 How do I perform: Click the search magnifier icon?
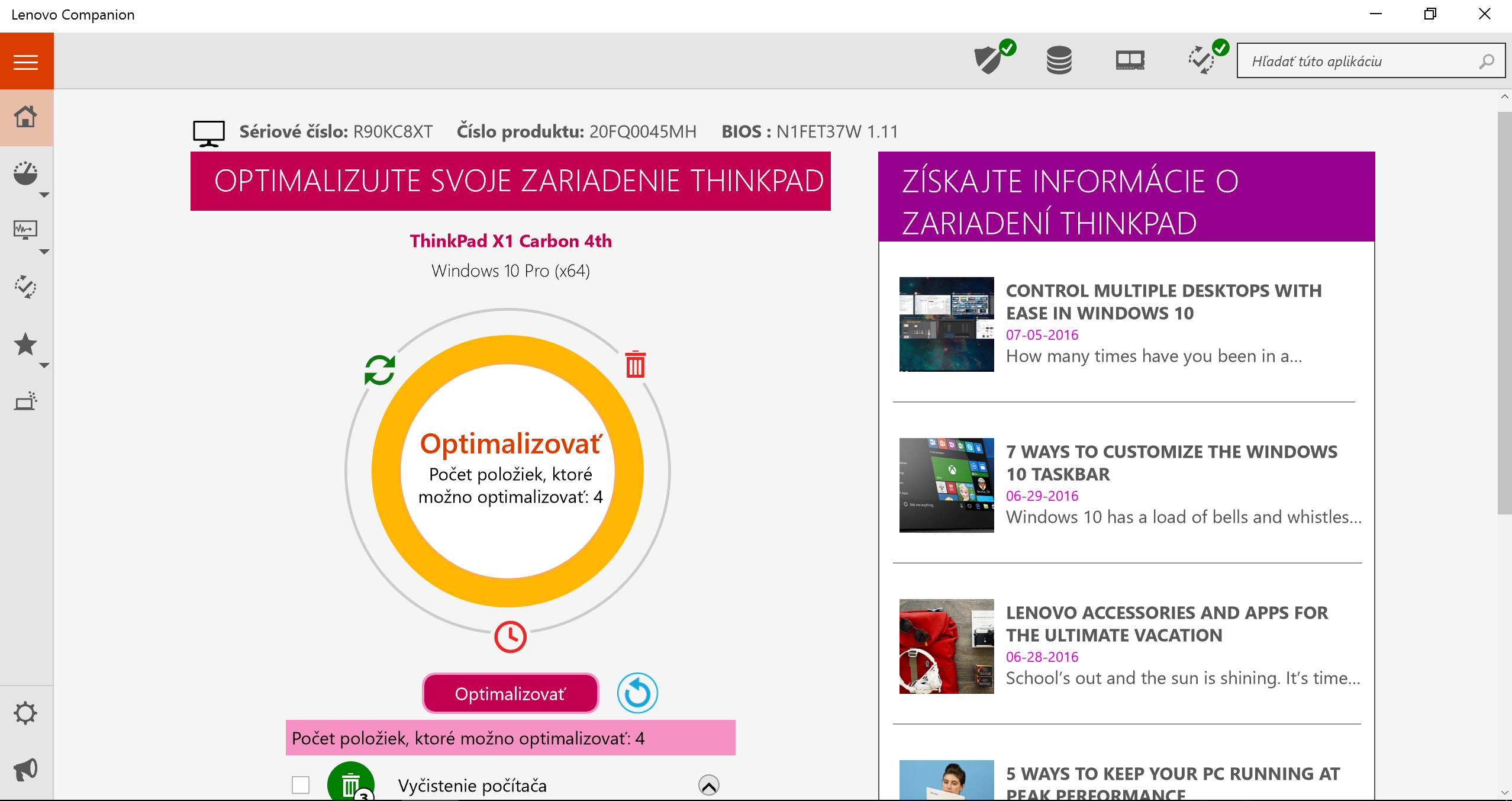[x=1487, y=61]
